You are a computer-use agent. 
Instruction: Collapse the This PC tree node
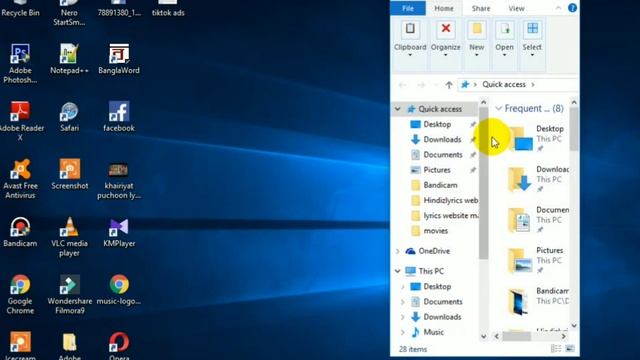tap(398, 271)
